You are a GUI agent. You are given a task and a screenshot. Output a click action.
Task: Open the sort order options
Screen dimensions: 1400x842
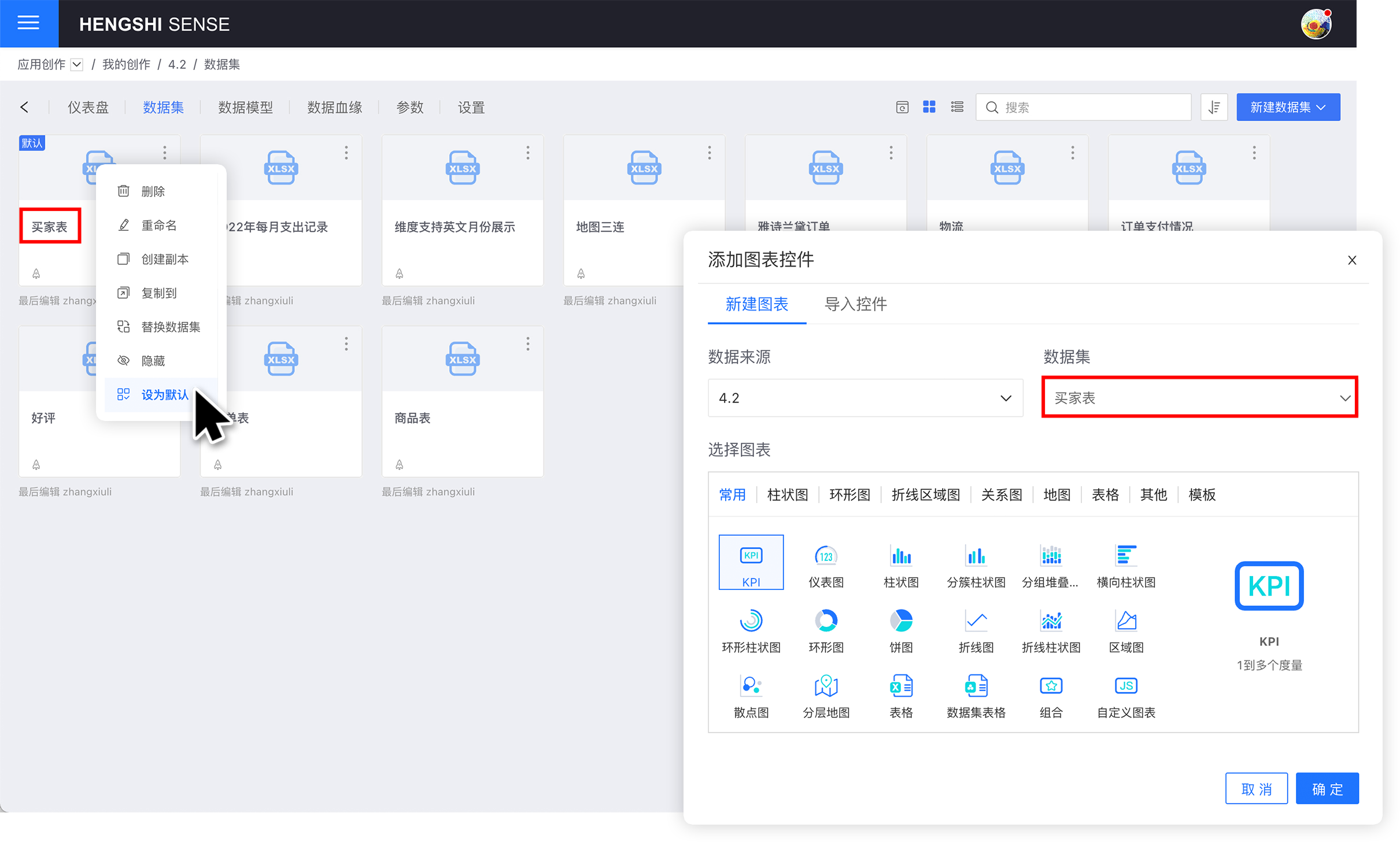pyautogui.click(x=1214, y=107)
